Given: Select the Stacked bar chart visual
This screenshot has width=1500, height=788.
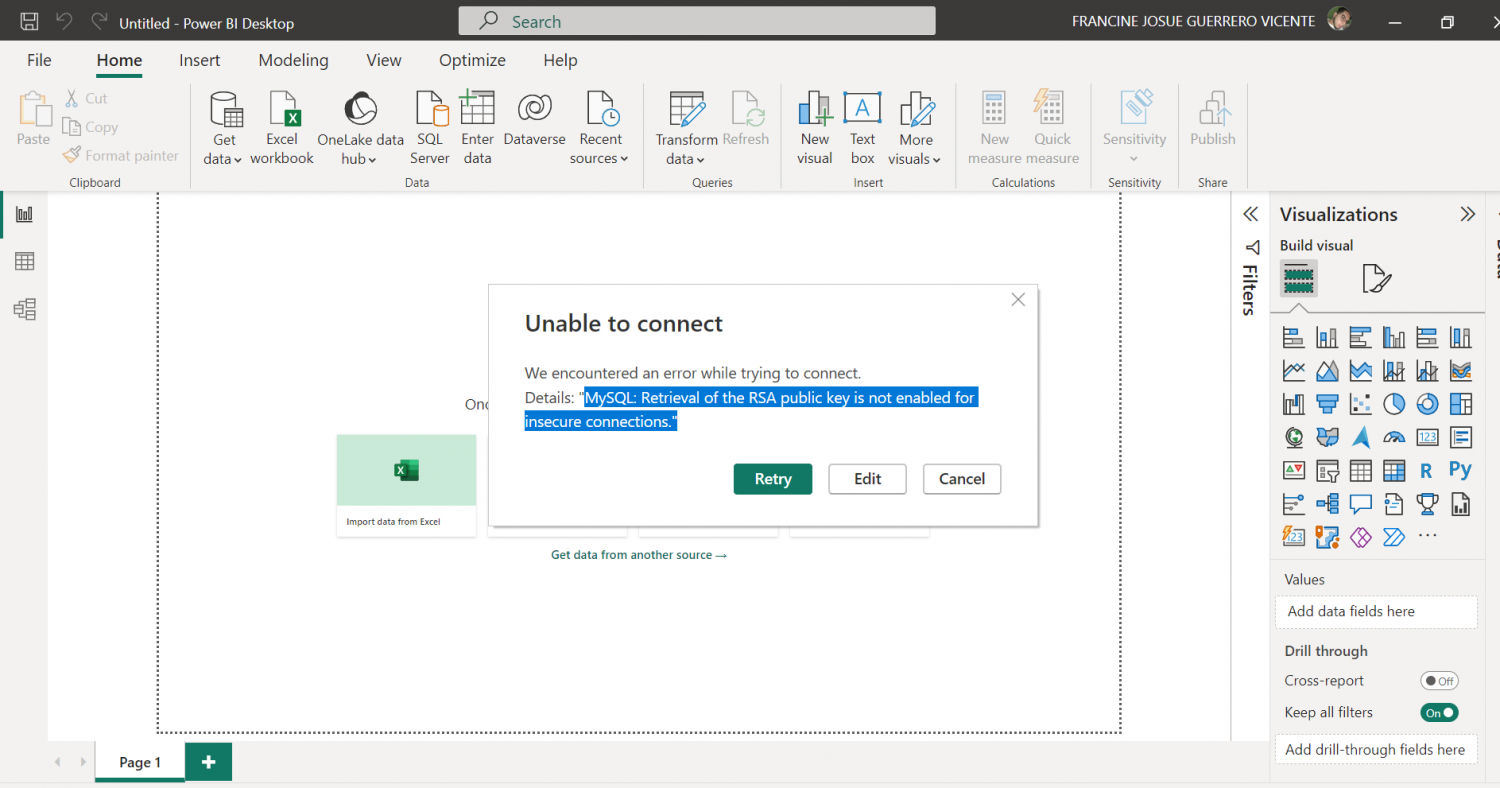Looking at the screenshot, I should click(x=1294, y=338).
